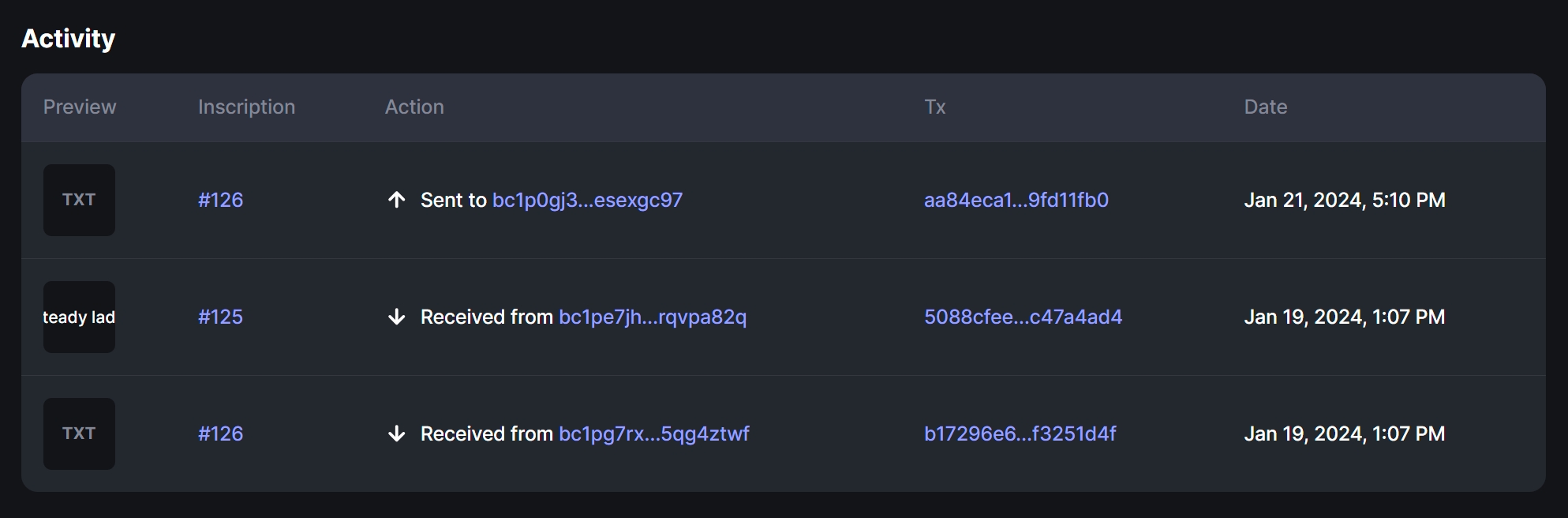Click the Action column header
Screen dimensions: 1568x518
[x=414, y=107]
